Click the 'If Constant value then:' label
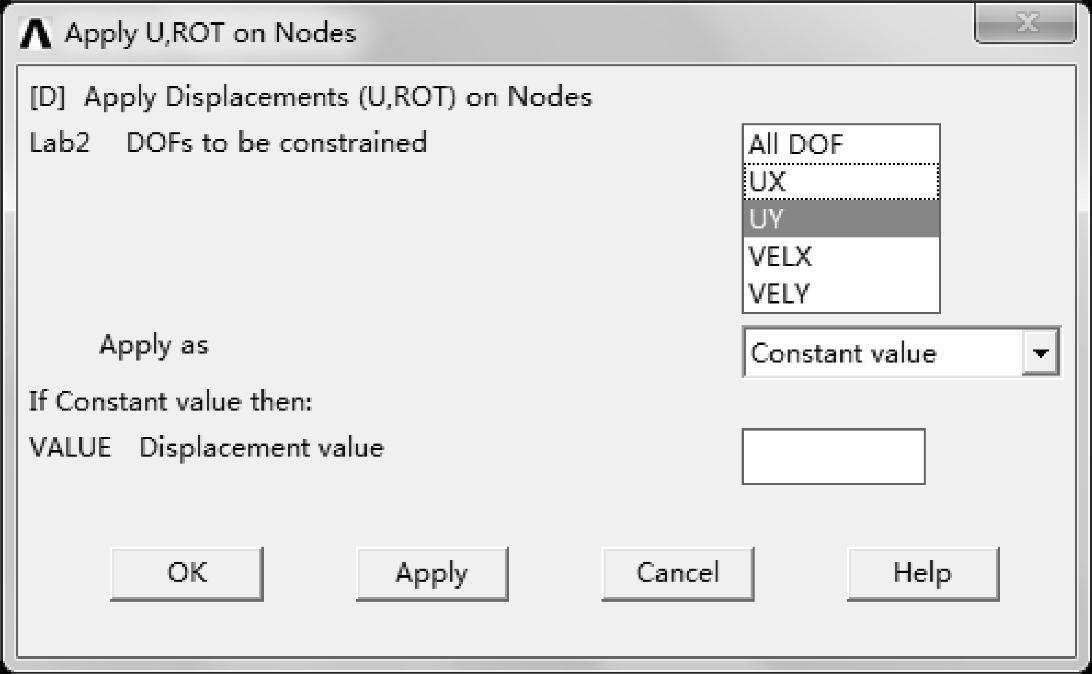Image resolution: width=1092 pixels, height=674 pixels. 171,403
